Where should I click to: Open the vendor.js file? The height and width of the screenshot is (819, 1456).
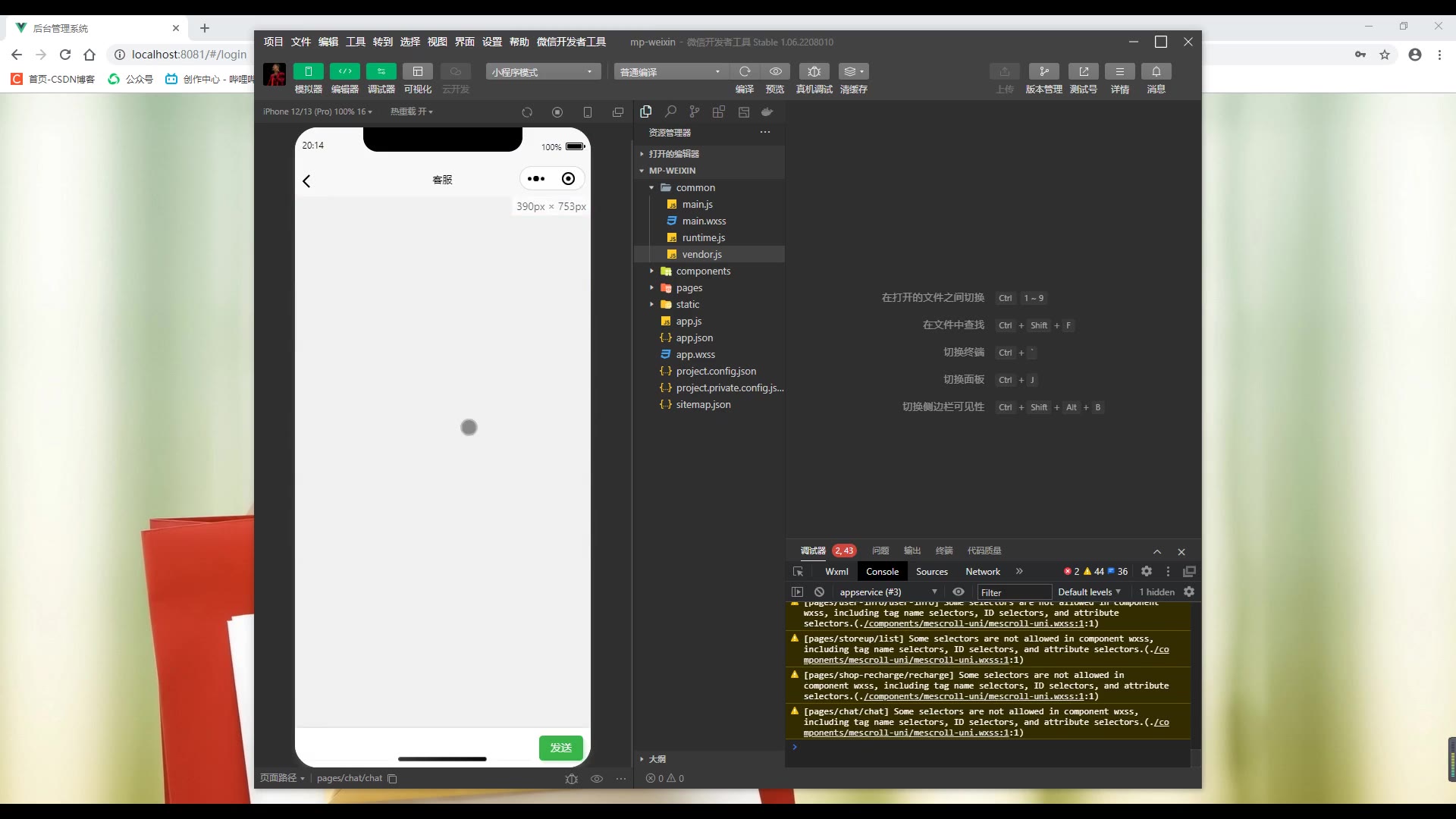709,254
